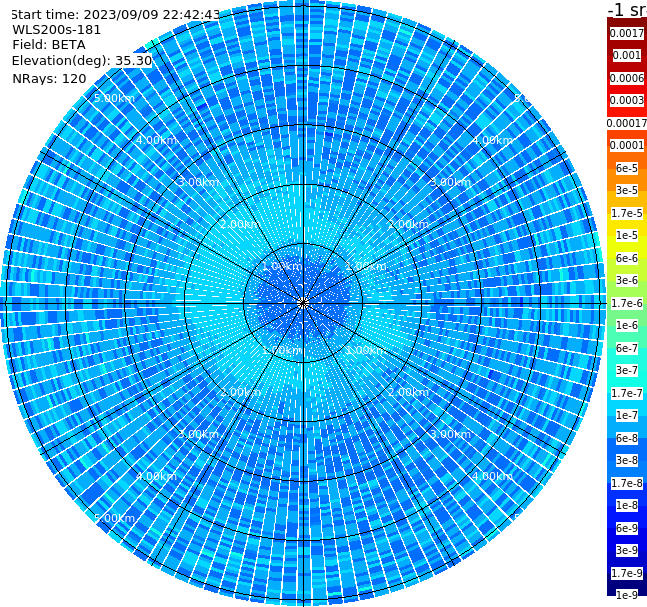Click the lidar origin at plot center
The height and width of the screenshot is (607, 647).
click(303, 304)
